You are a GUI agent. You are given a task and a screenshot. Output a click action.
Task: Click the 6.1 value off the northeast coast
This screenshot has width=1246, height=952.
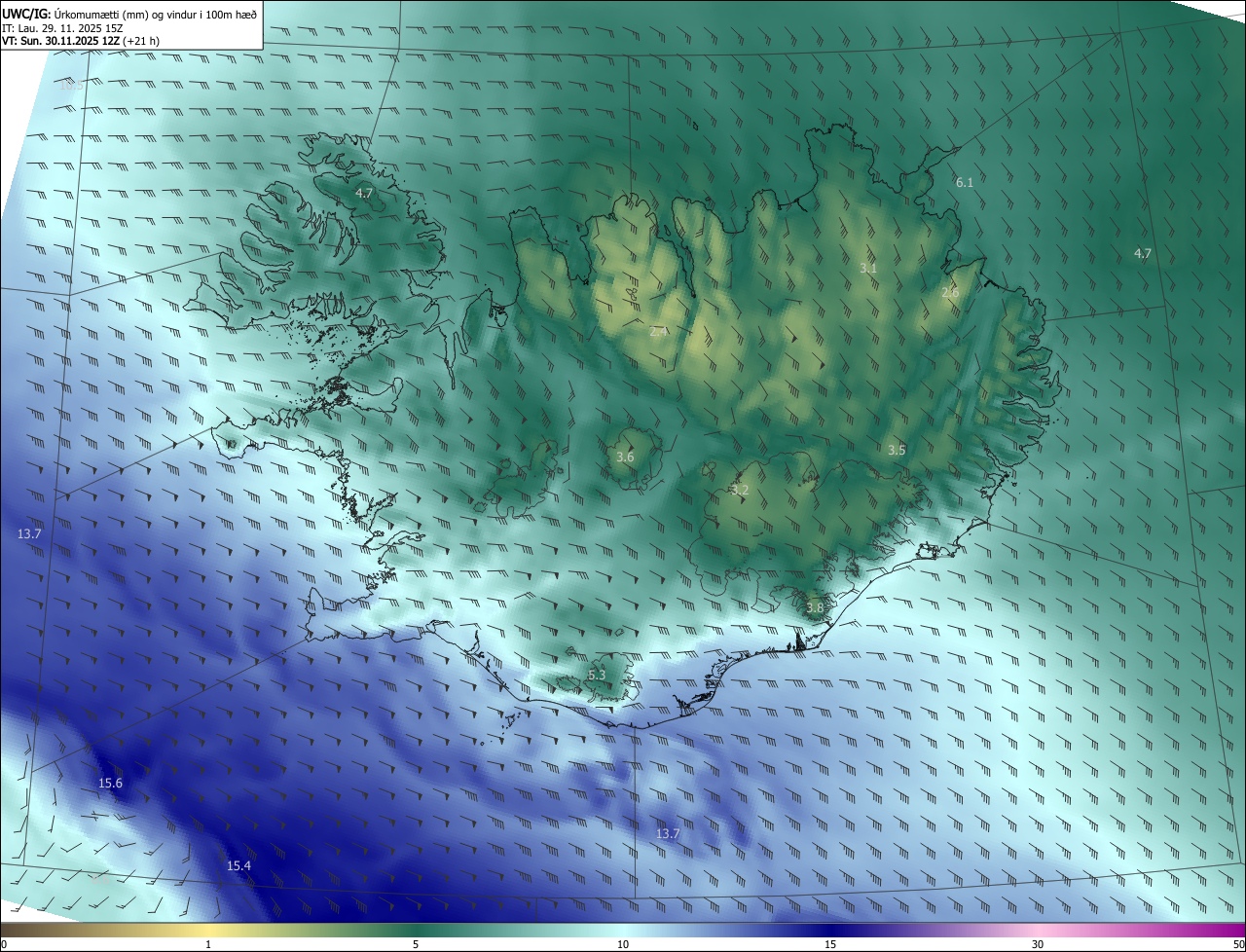[x=965, y=182]
